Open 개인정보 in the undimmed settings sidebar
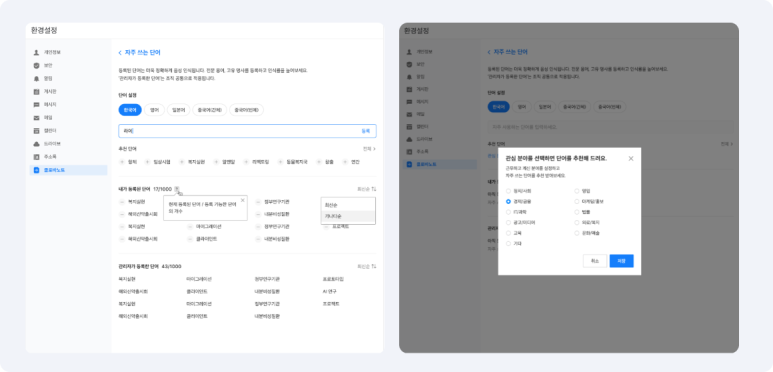This screenshot has height=372, width=773. tap(68, 52)
